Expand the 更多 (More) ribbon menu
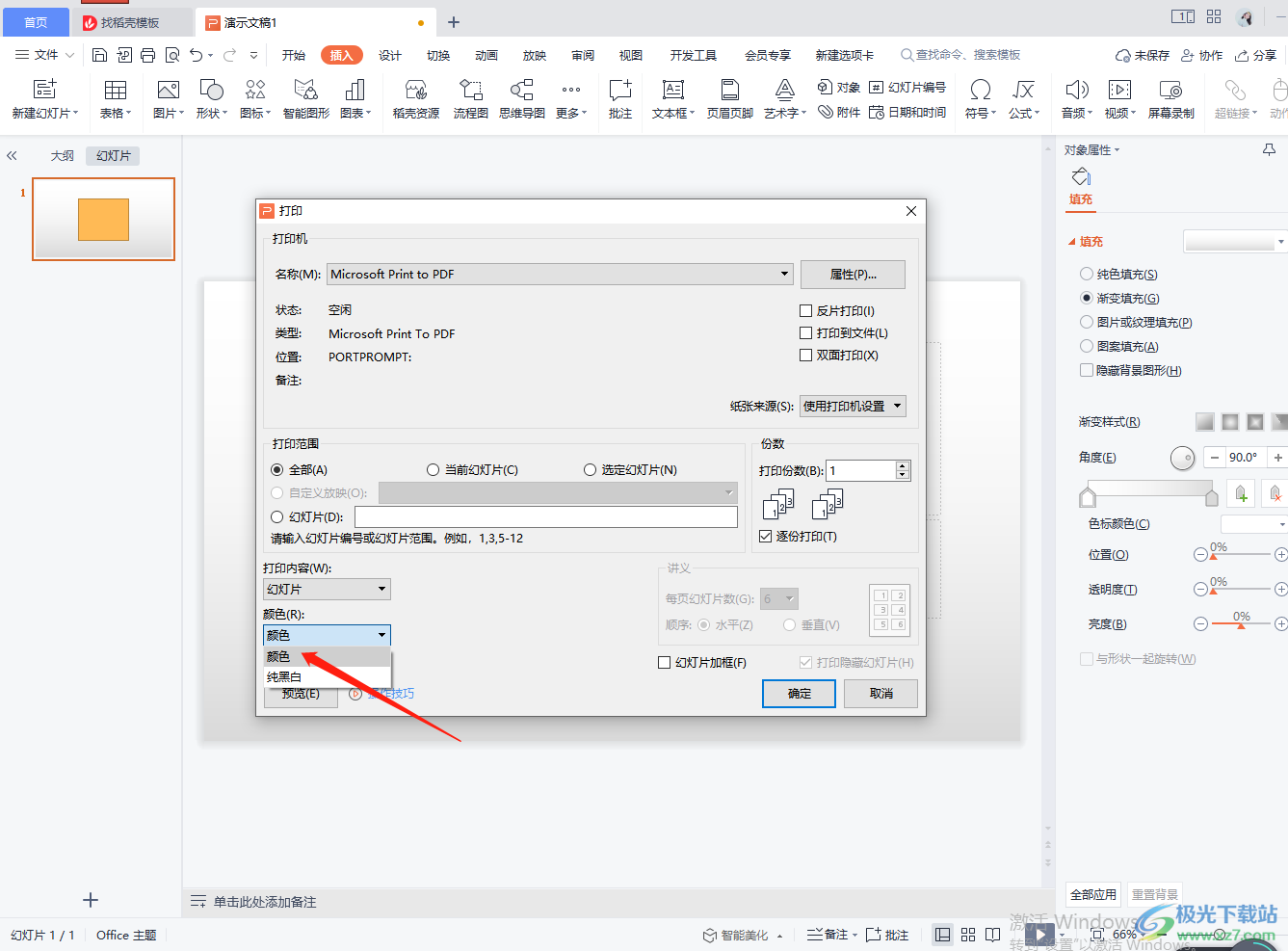The image size is (1288, 951). click(x=571, y=100)
